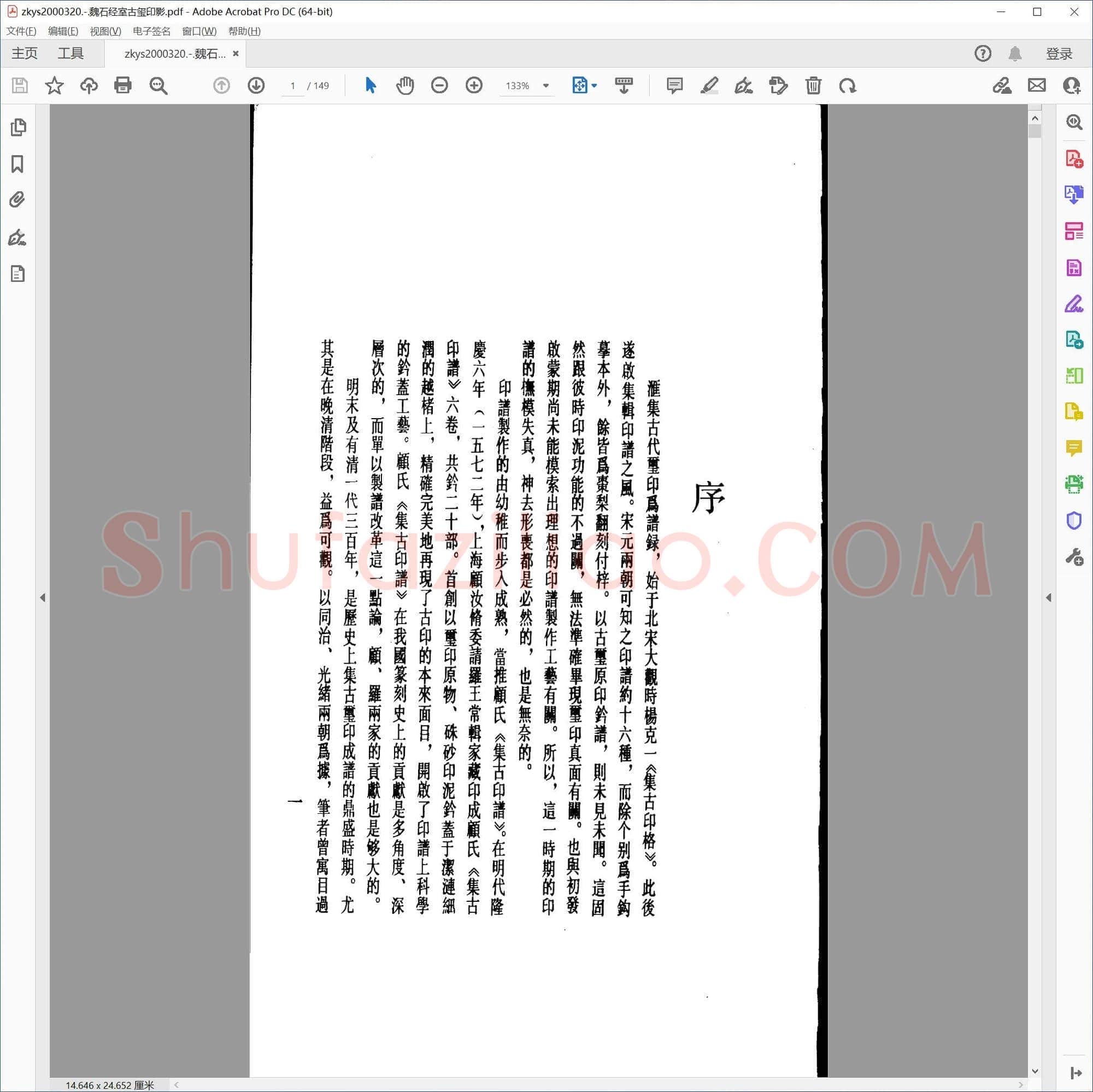Click the vertical scrollbar up arrow
Image resolution: width=1093 pixels, height=1092 pixels.
(1035, 118)
